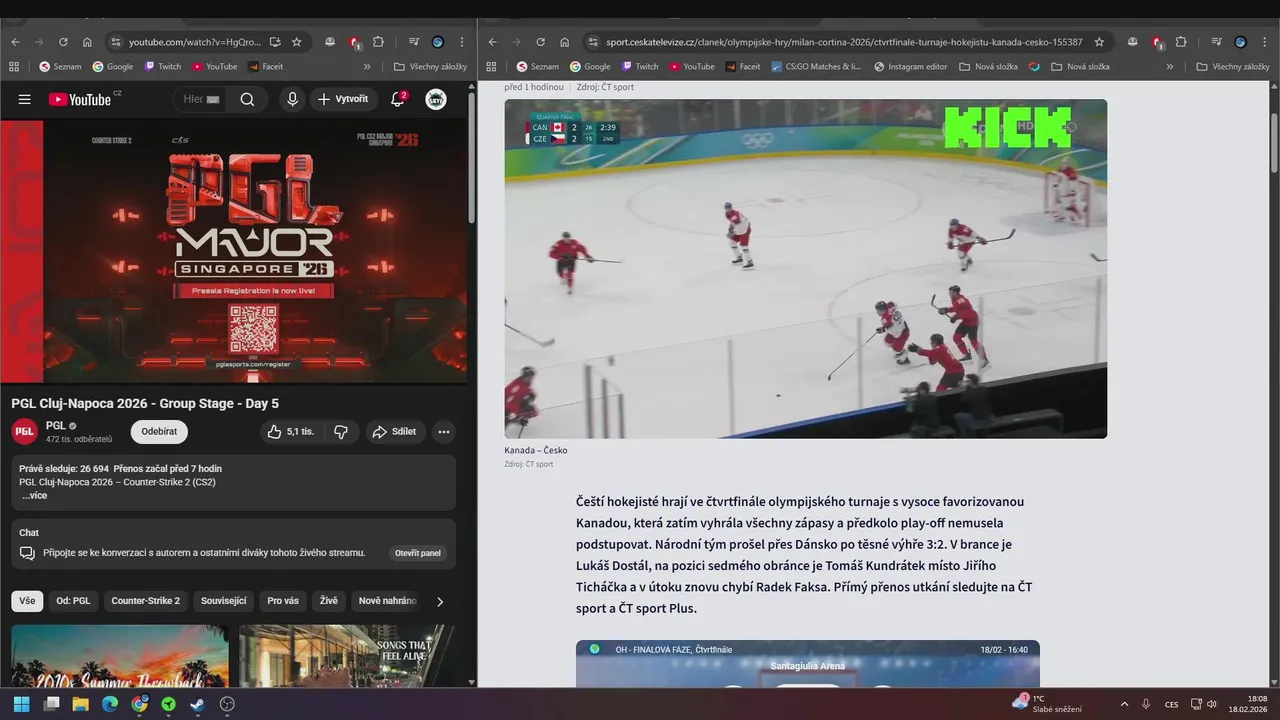Toggle the microphone icon in system tray
The width and height of the screenshot is (1280, 720).
coord(1146,704)
